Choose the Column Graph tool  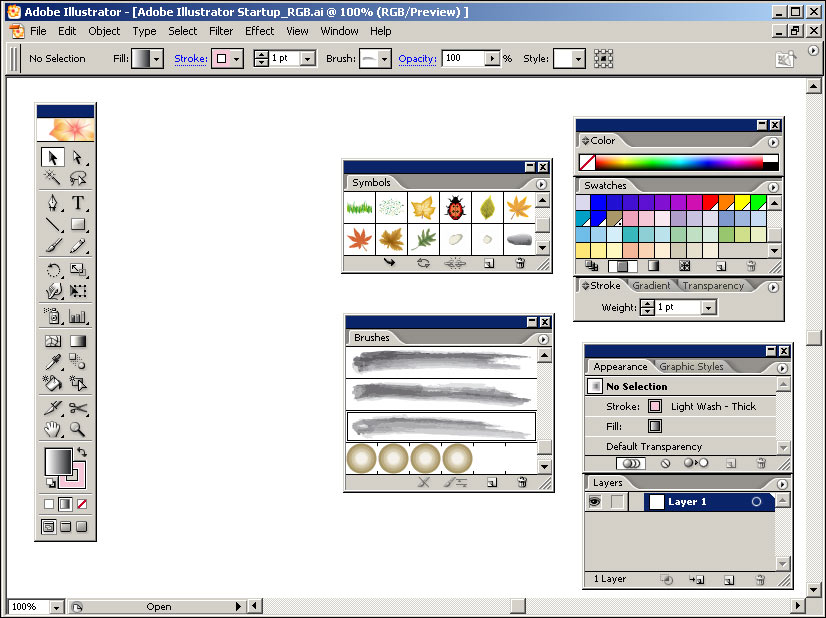click(77, 316)
